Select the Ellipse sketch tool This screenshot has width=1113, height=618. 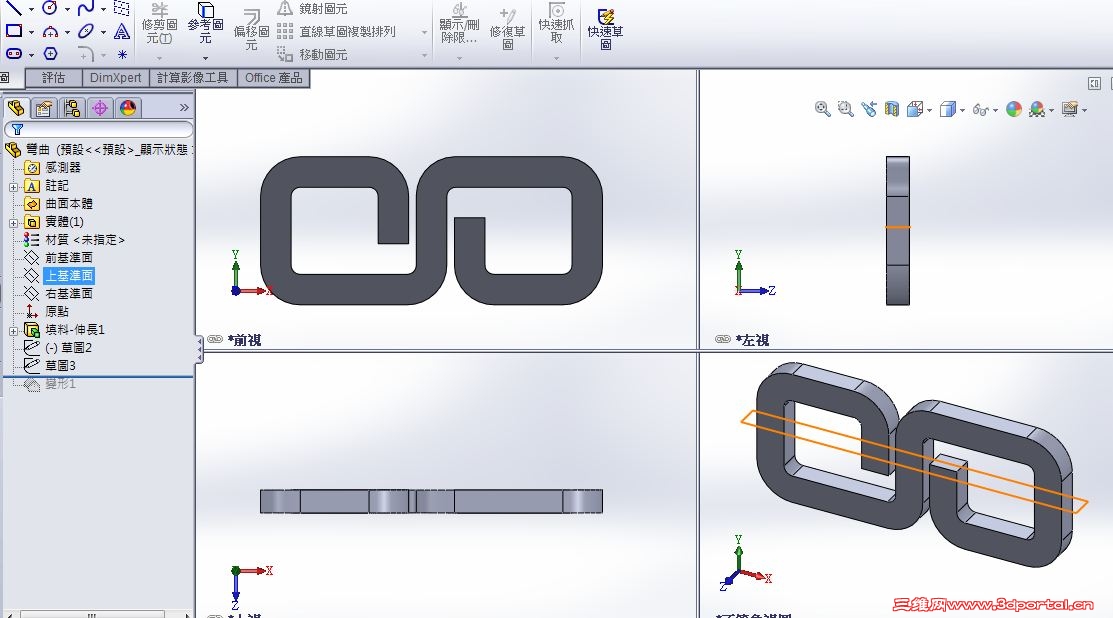(x=86, y=31)
